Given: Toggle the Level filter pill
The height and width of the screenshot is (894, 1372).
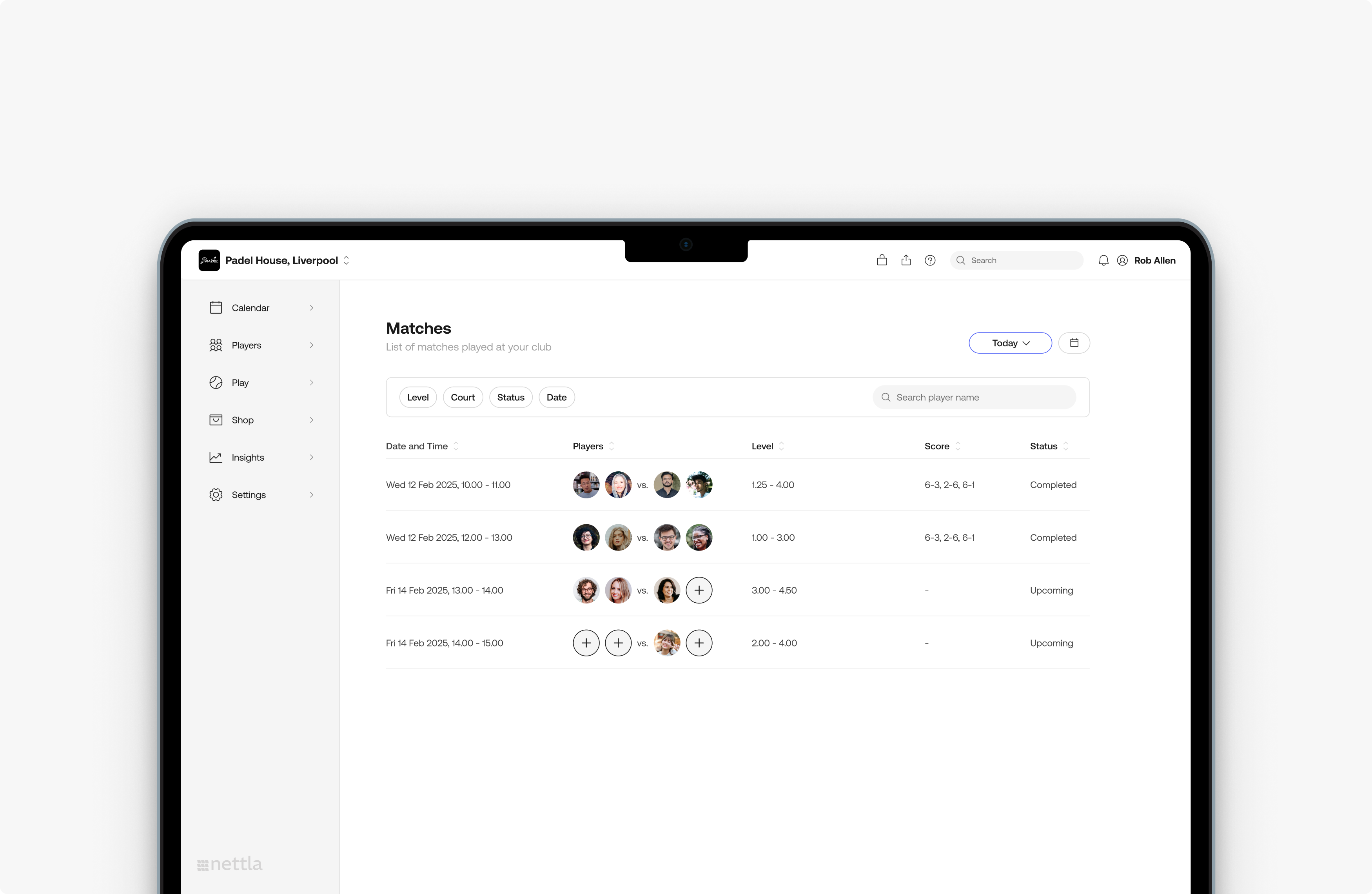Looking at the screenshot, I should click(x=417, y=397).
